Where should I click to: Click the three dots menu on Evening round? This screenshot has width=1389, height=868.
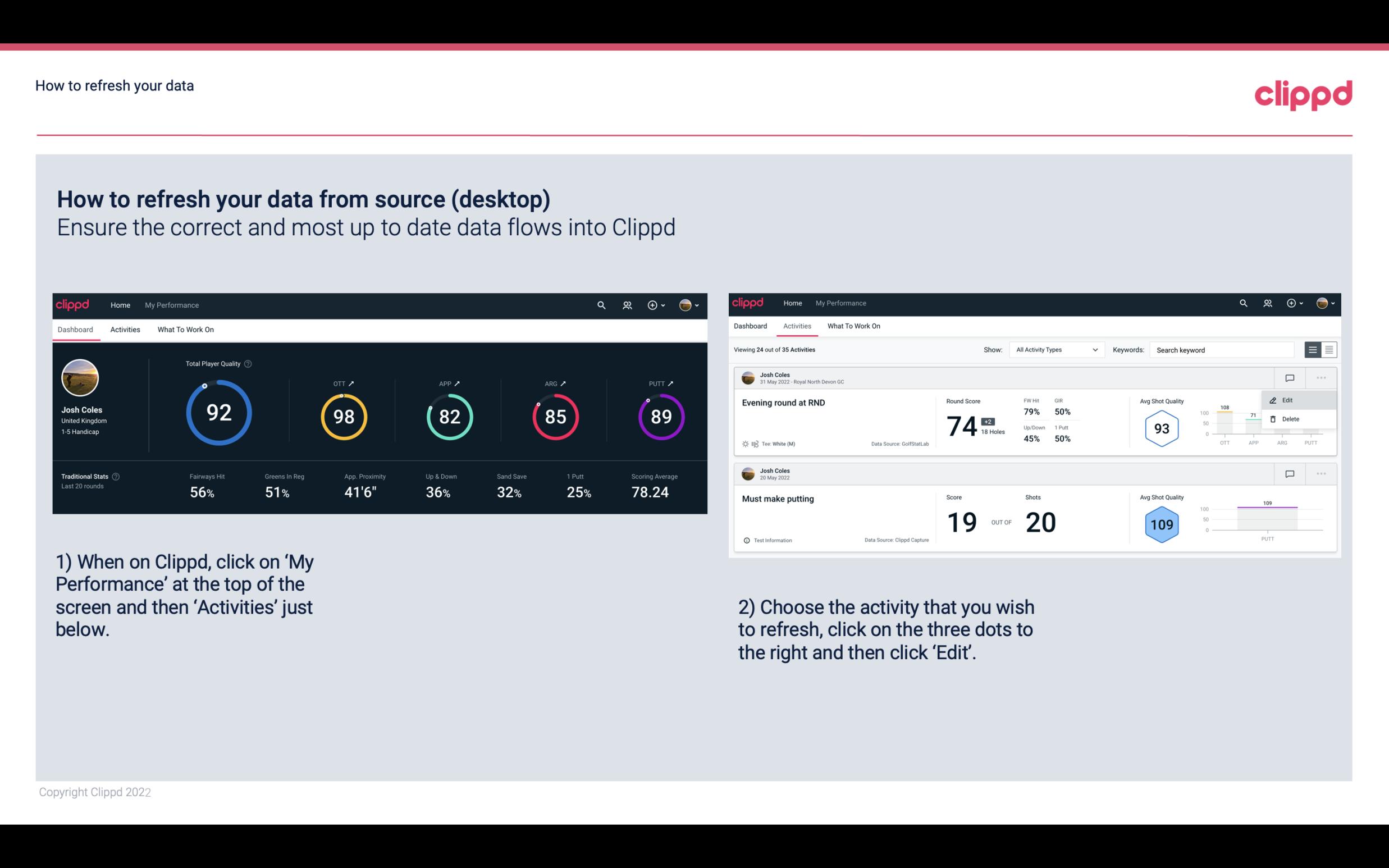click(x=1320, y=378)
